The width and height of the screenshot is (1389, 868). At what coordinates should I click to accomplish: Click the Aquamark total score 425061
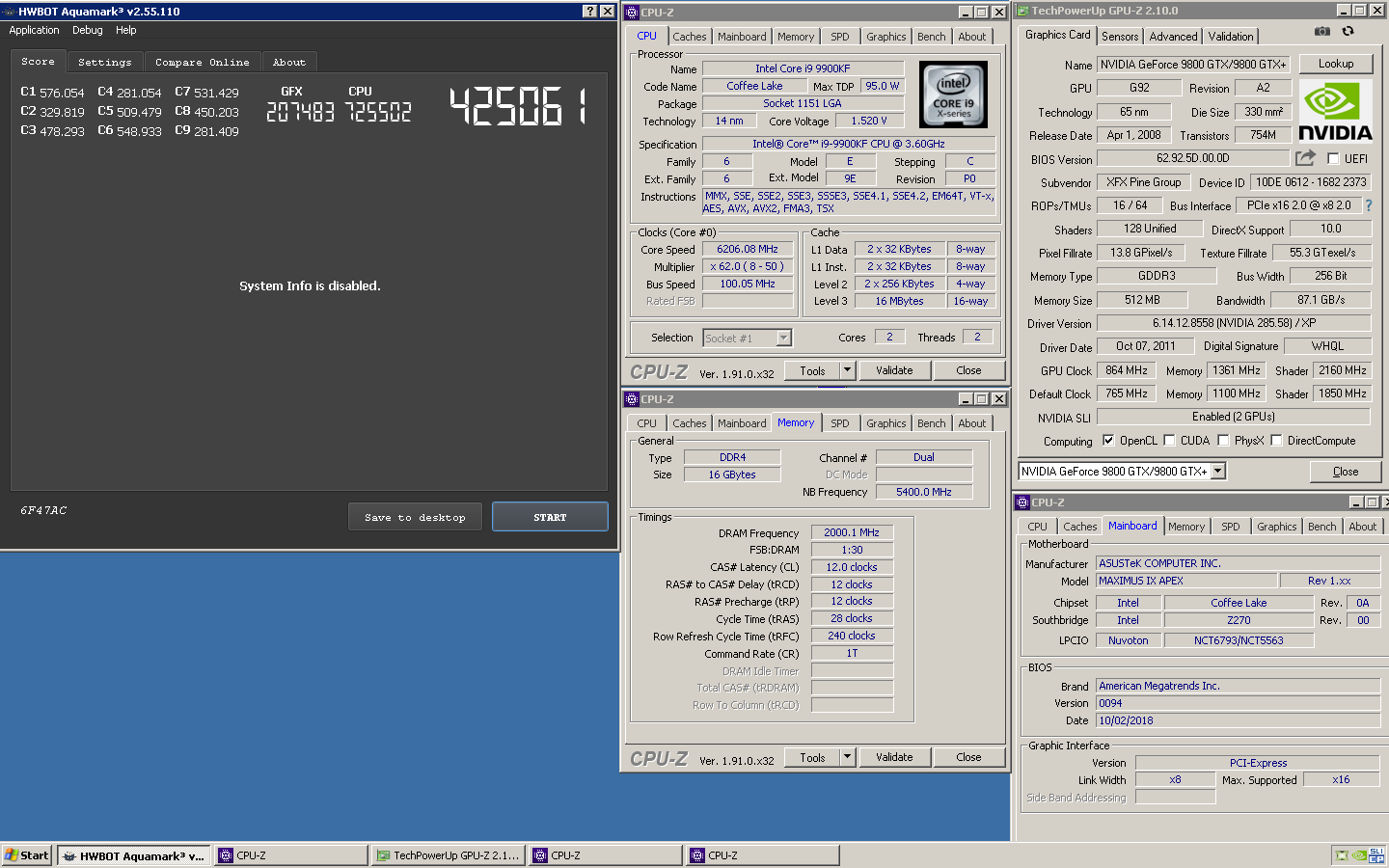518,106
